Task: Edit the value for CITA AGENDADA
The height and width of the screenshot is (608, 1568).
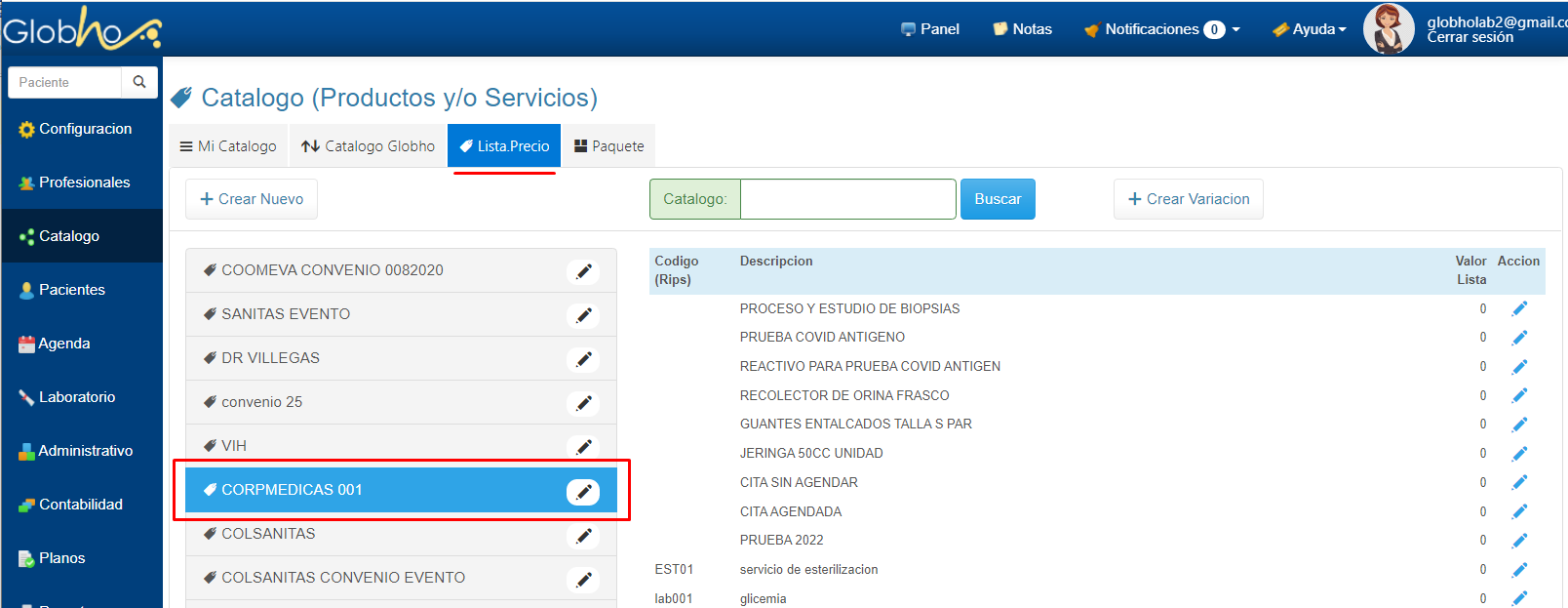Action: (1519, 511)
